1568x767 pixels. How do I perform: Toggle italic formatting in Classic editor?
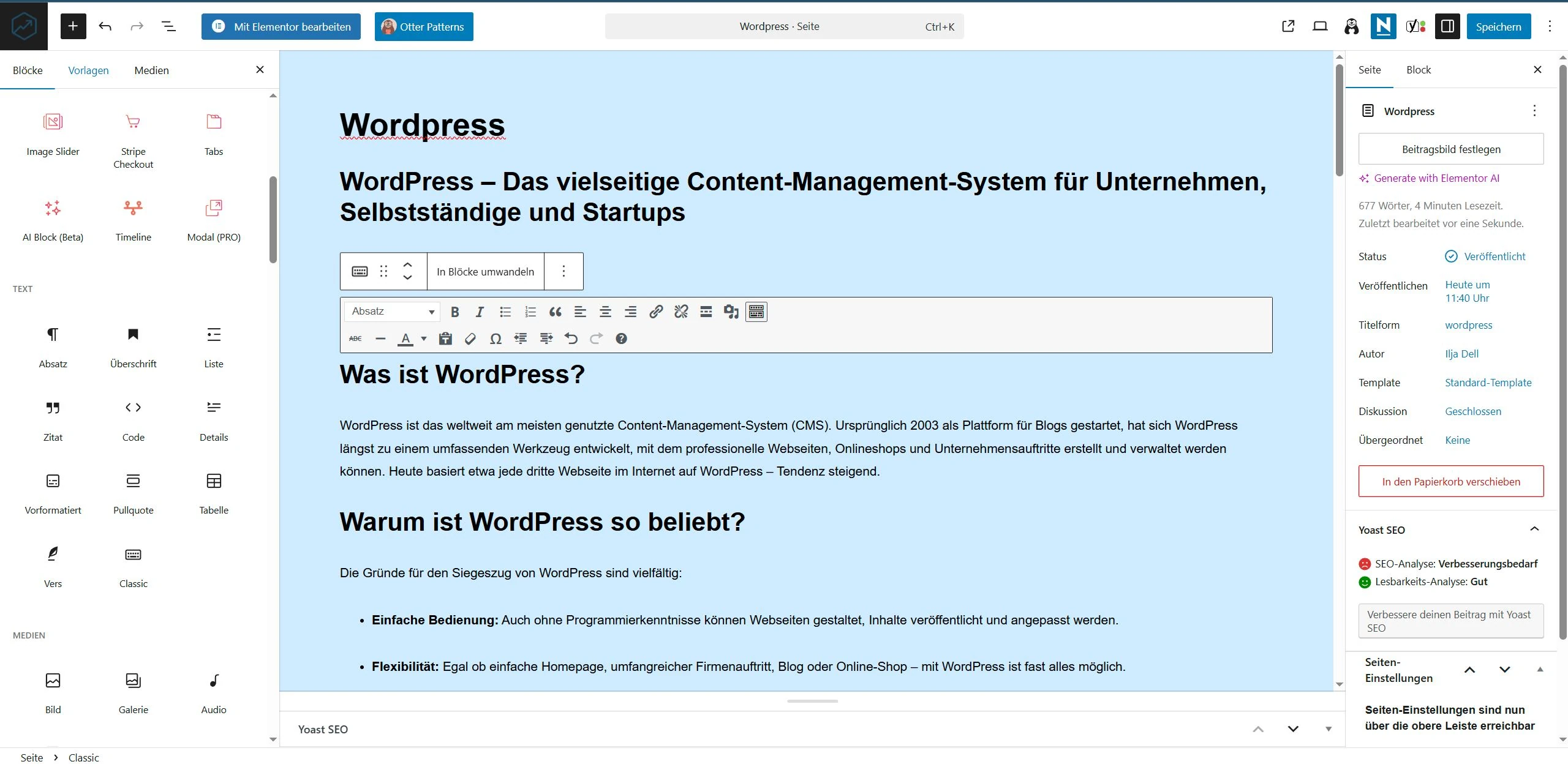click(x=480, y=312)
